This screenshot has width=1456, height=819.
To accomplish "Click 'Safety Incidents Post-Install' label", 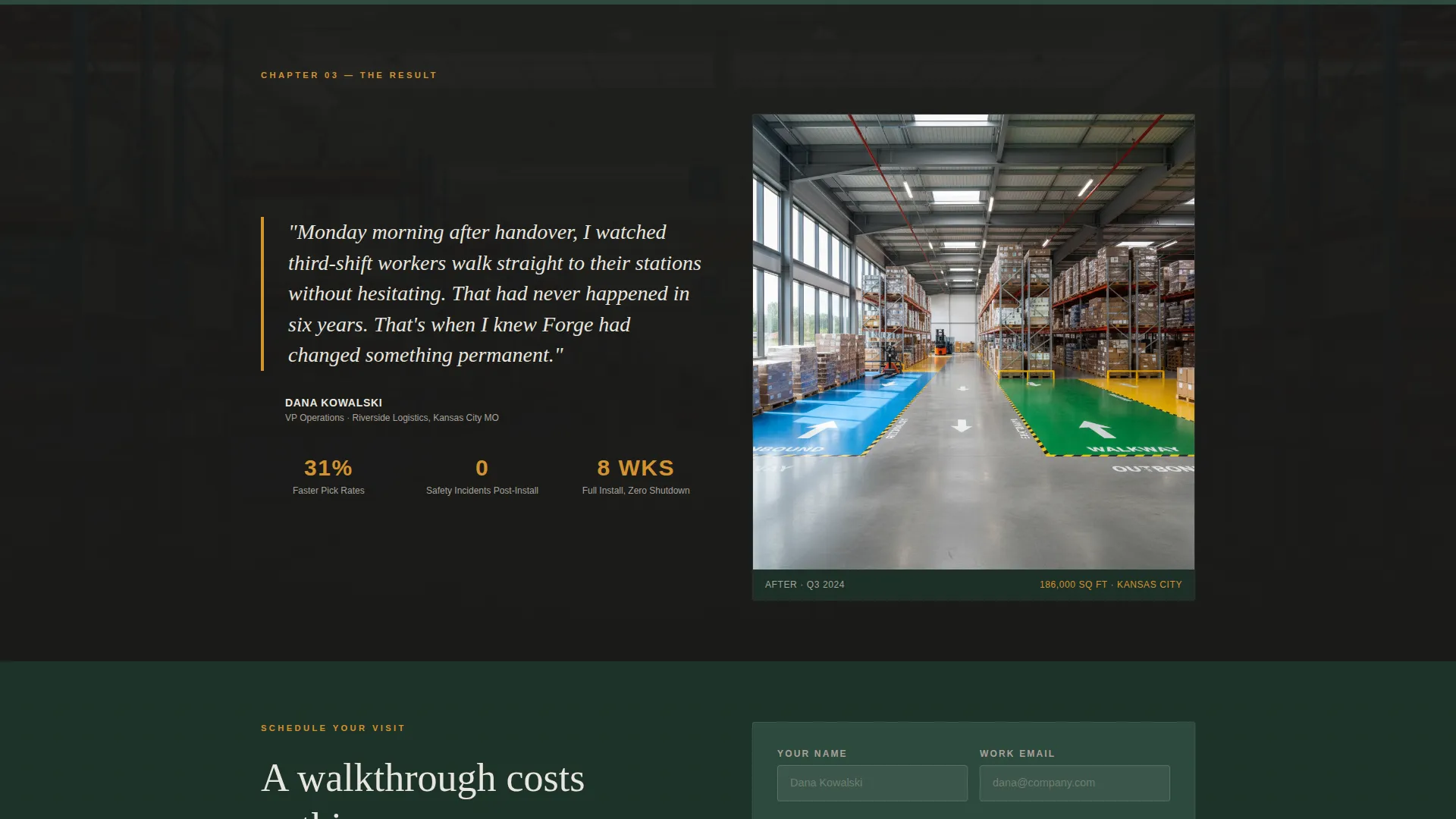I will 482,491.
